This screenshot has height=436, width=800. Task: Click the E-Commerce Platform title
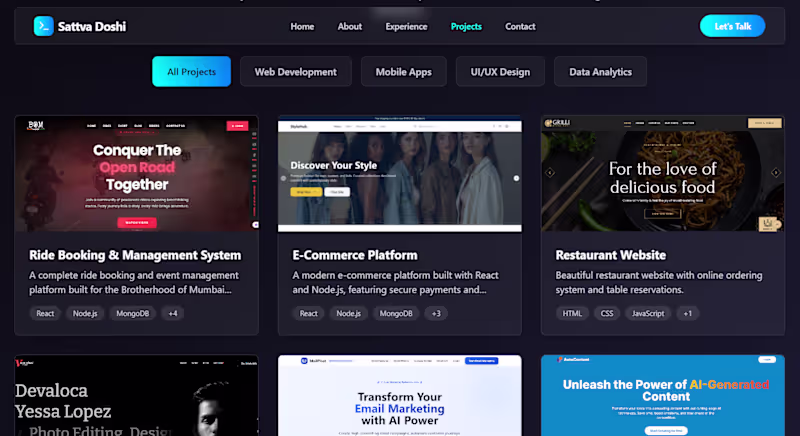coord(355,255)
